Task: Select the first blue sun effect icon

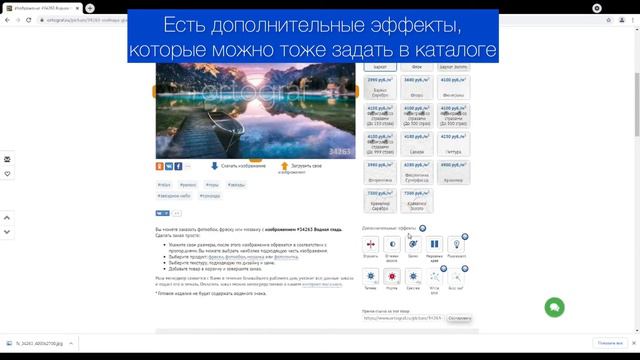Action: point(371,276)
